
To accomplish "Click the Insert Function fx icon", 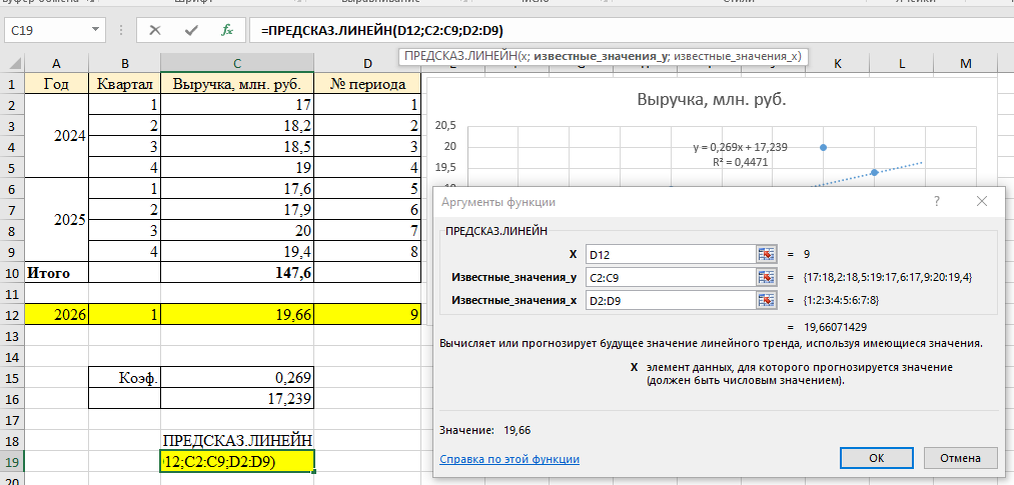I will tap(227, 30).
